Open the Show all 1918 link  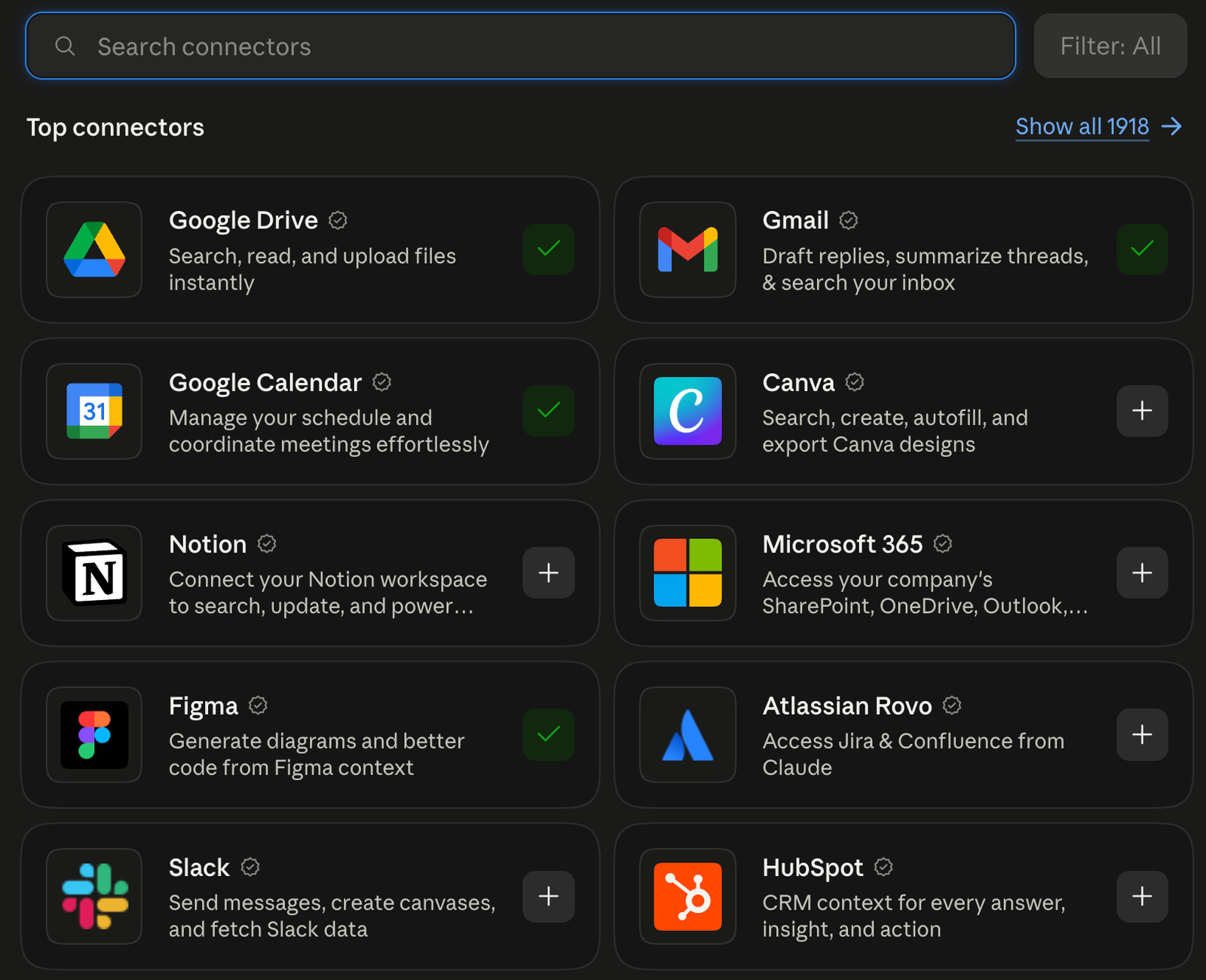point(1082,126)
